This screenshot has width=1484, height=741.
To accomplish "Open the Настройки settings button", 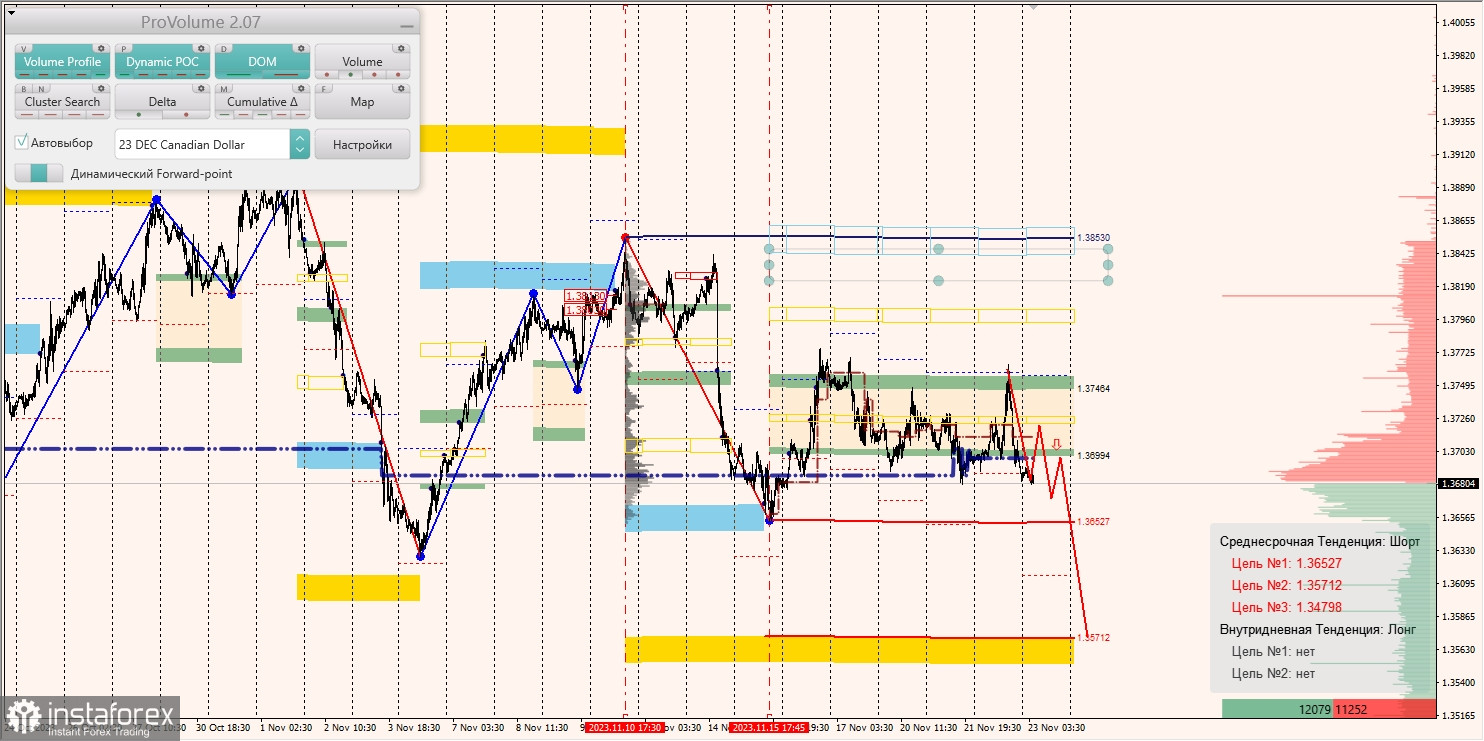I will (x=362, y=144).
